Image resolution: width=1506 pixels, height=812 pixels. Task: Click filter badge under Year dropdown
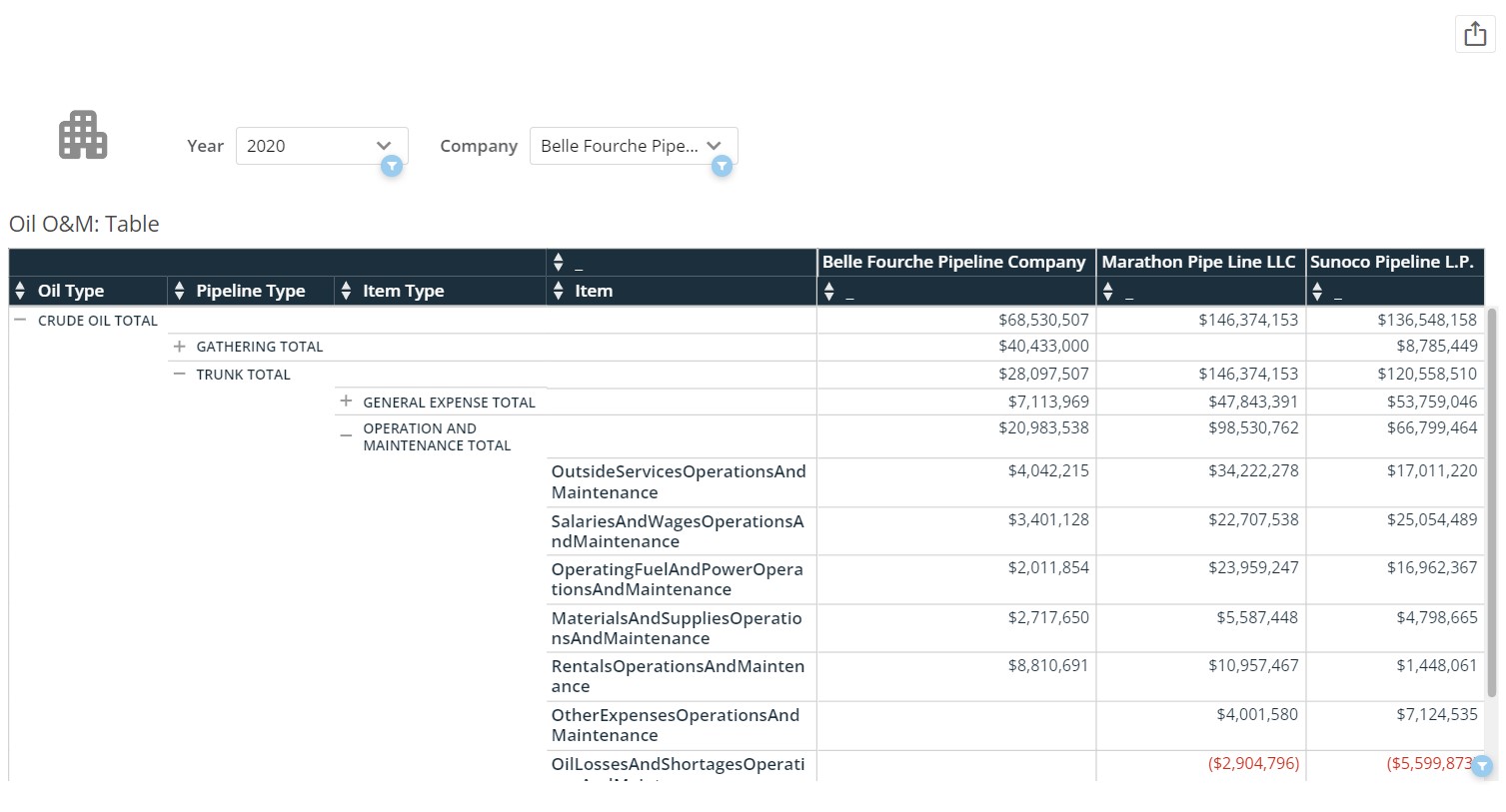[x=392, y=167]
